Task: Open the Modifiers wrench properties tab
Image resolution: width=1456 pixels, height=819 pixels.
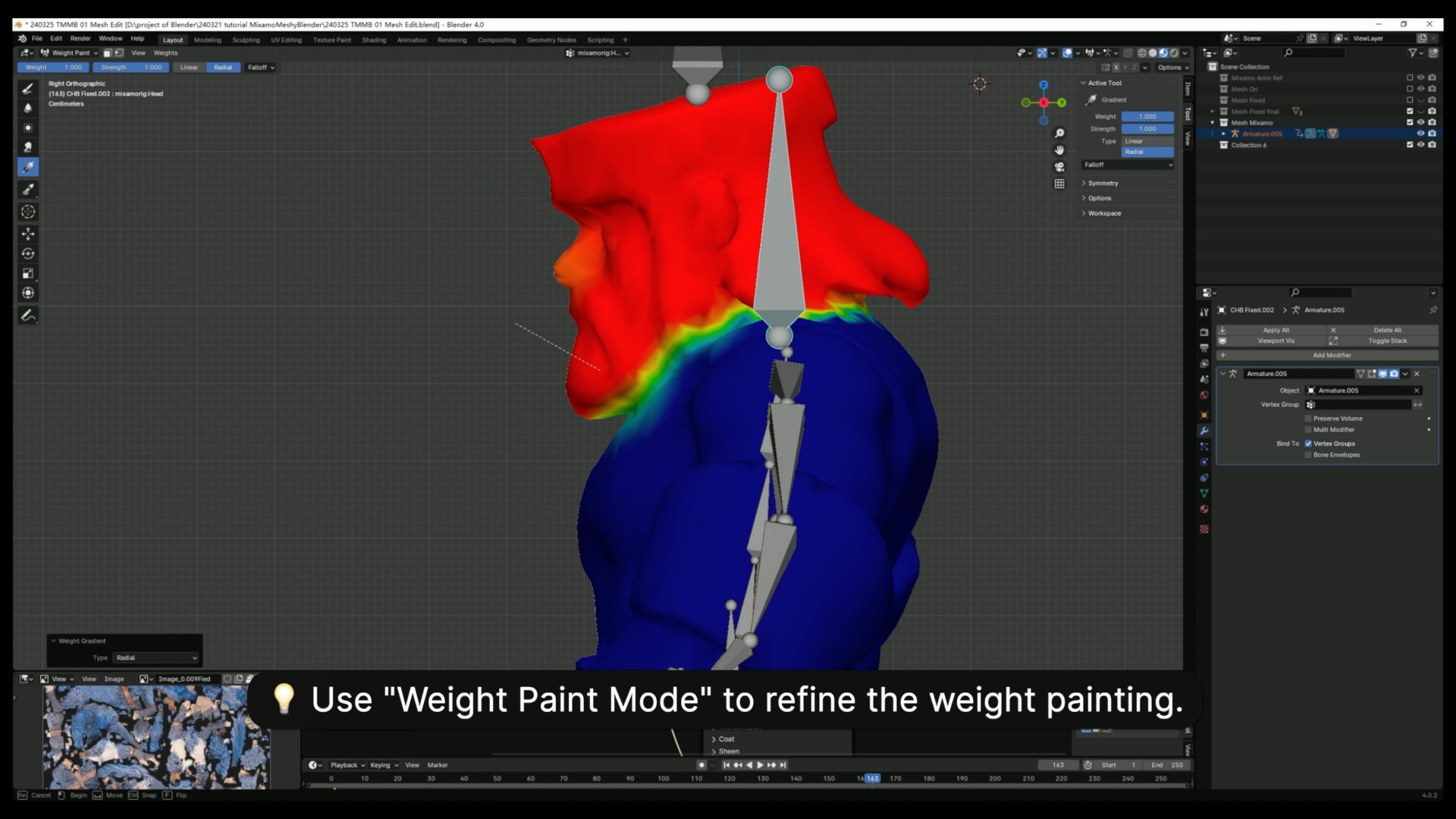Action: tap(1203, 431)
